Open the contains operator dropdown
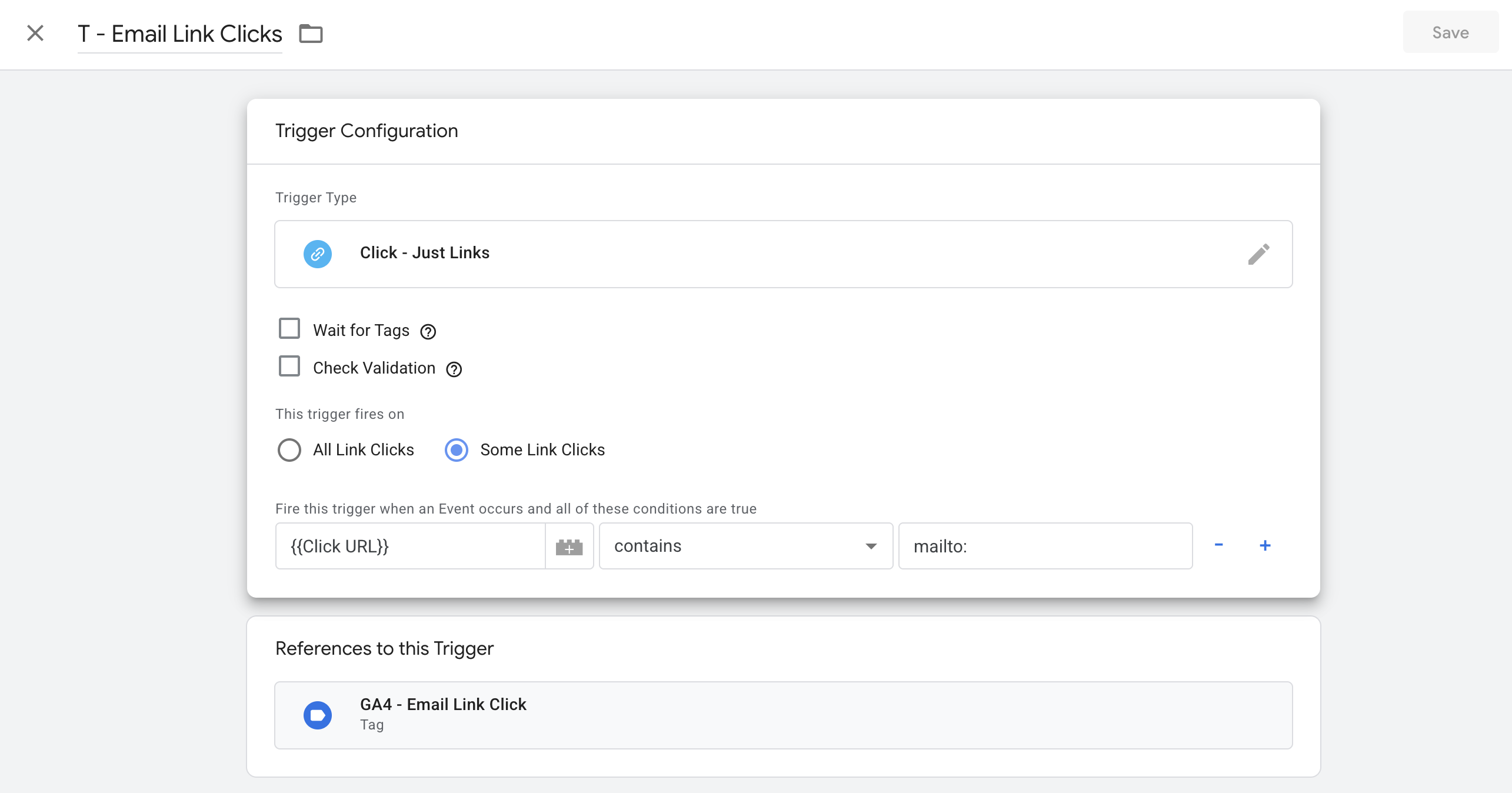Viewport: 1512px width, 793px height. click(746, 546)
